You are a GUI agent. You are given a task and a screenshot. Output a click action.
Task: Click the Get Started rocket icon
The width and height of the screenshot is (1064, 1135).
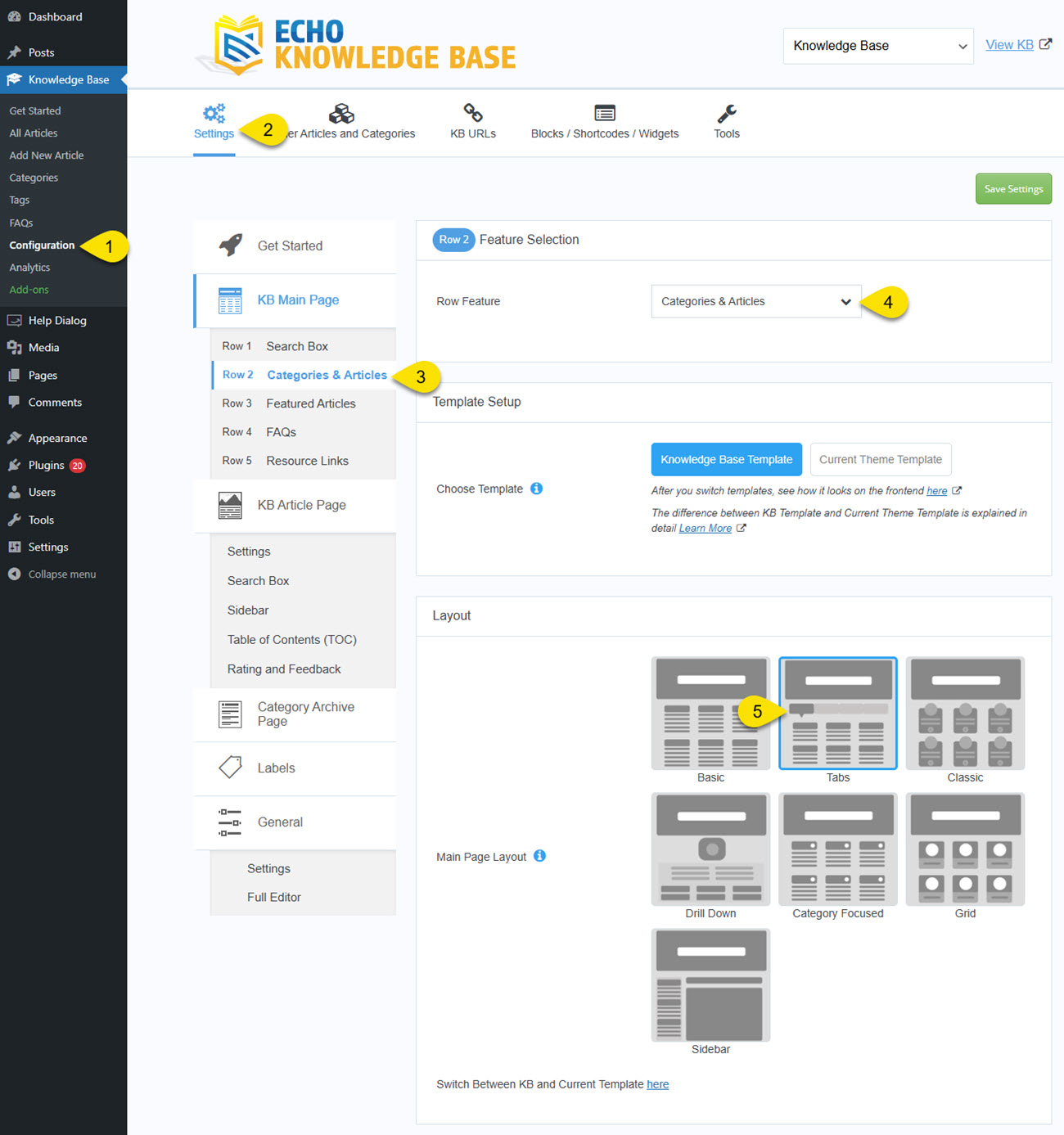[x=230, y=245]
